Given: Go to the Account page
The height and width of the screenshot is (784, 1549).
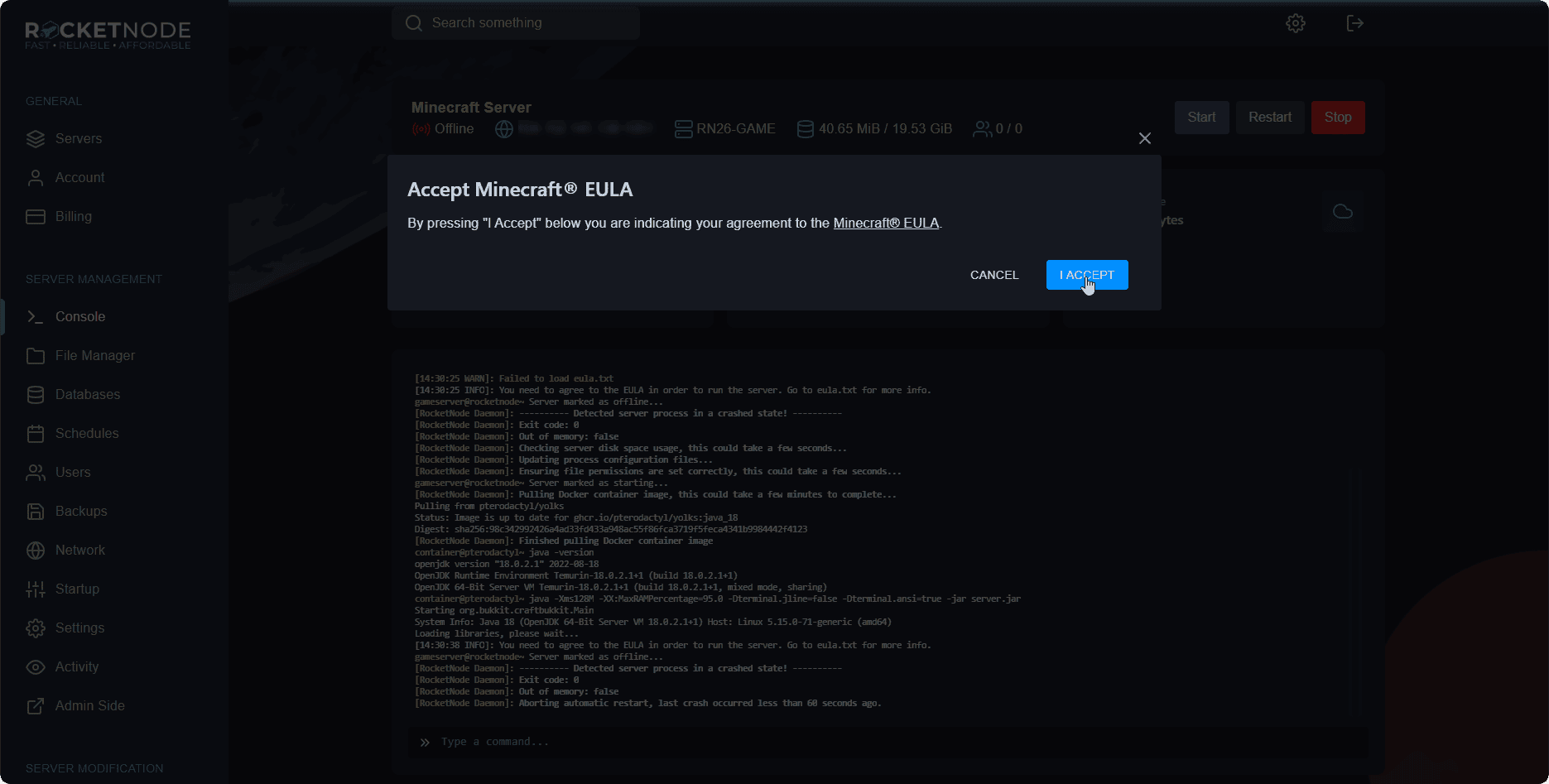Looking at the screenshot, I should (79, 177).
